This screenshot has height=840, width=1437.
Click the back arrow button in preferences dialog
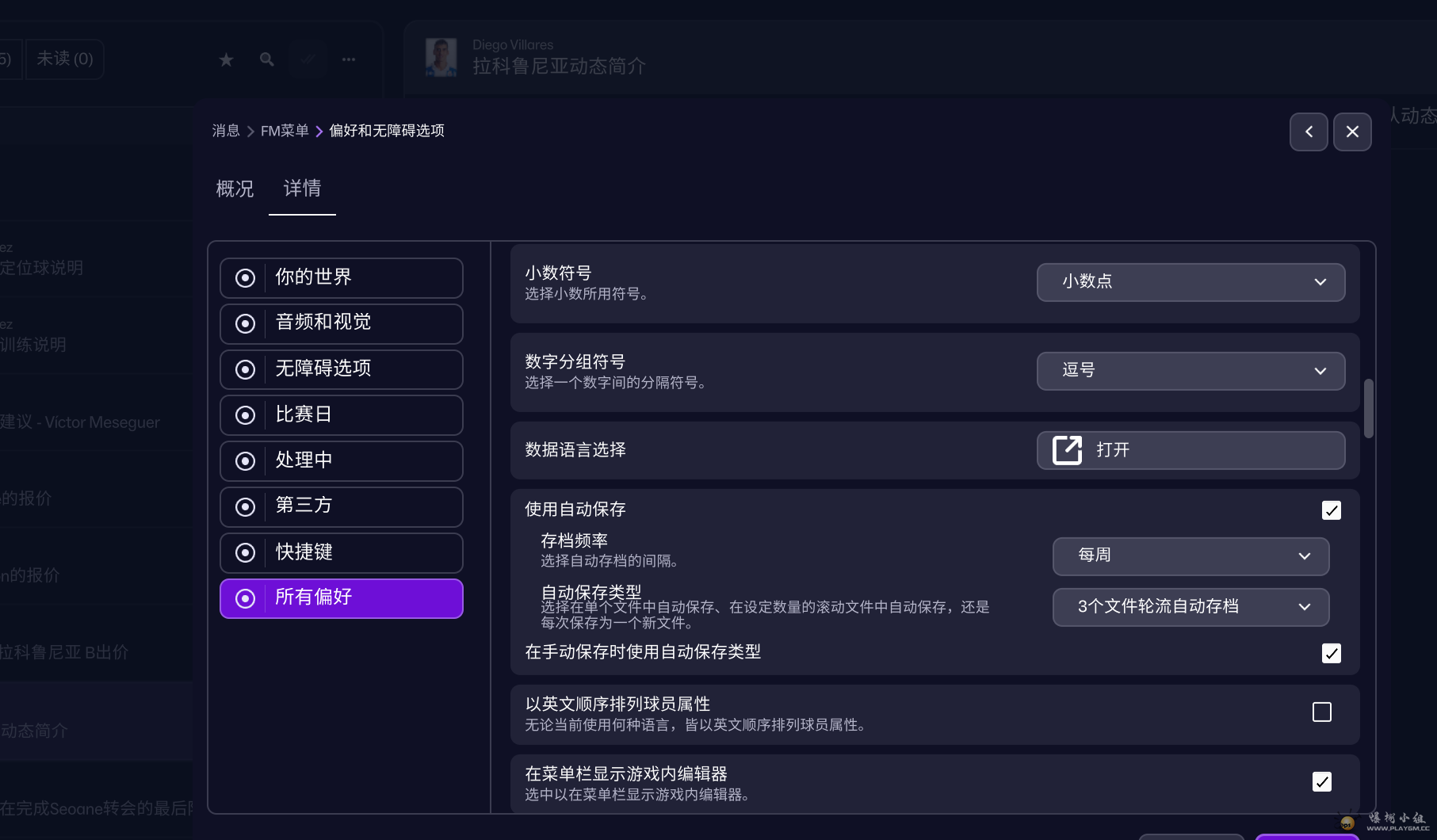pyautogui.click(x=1309, y=132)
